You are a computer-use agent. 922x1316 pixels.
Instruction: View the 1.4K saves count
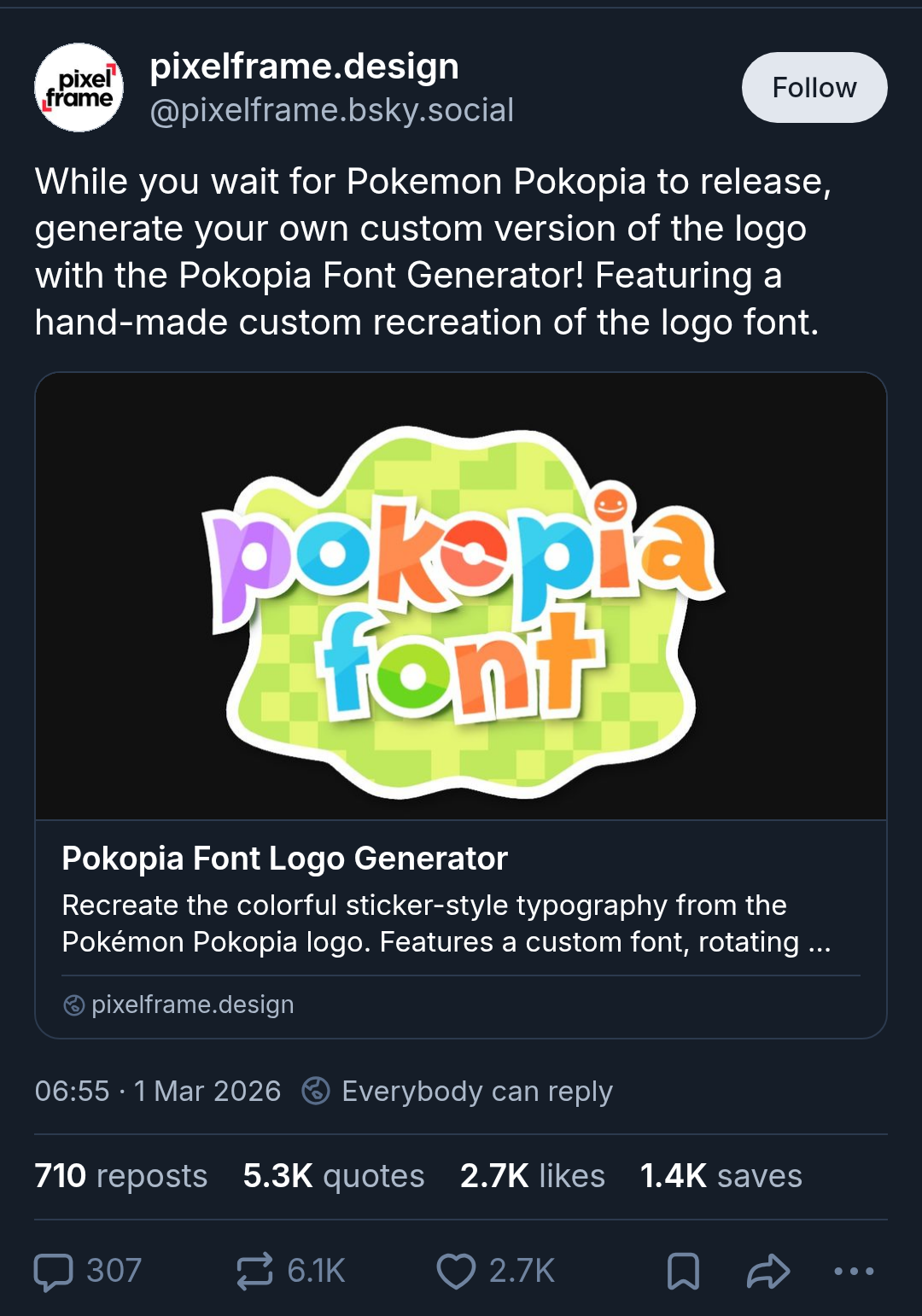[721, 1175]
